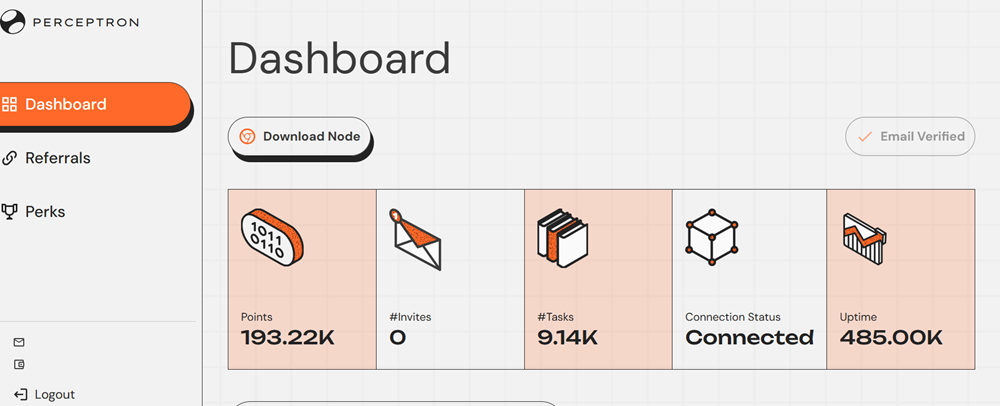1000x406 pixels.
Task: Click the wallet icon in the sidebar
Action: [x=19, y=365]
